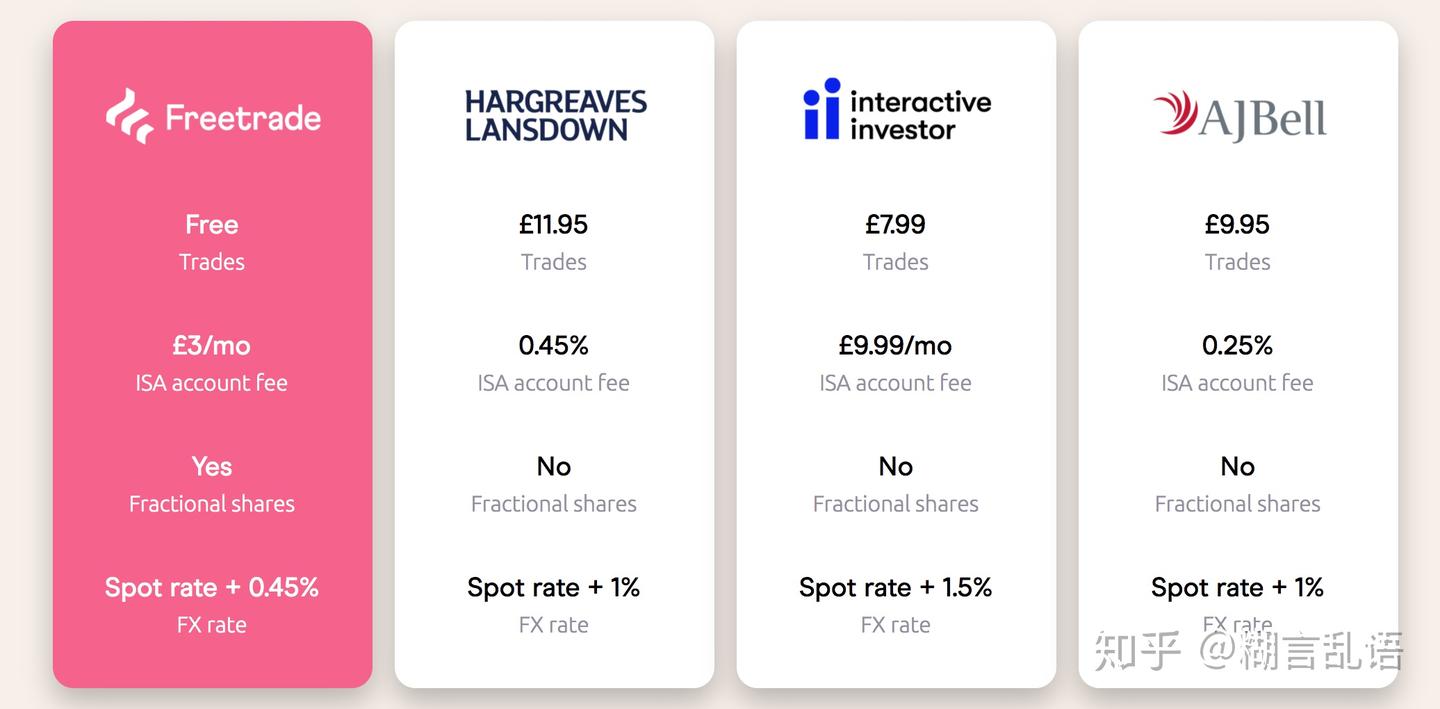Click AJ Bell 0.25% ISA fee
Screen dimensions: 1440x709
(x=1237, y=346)
